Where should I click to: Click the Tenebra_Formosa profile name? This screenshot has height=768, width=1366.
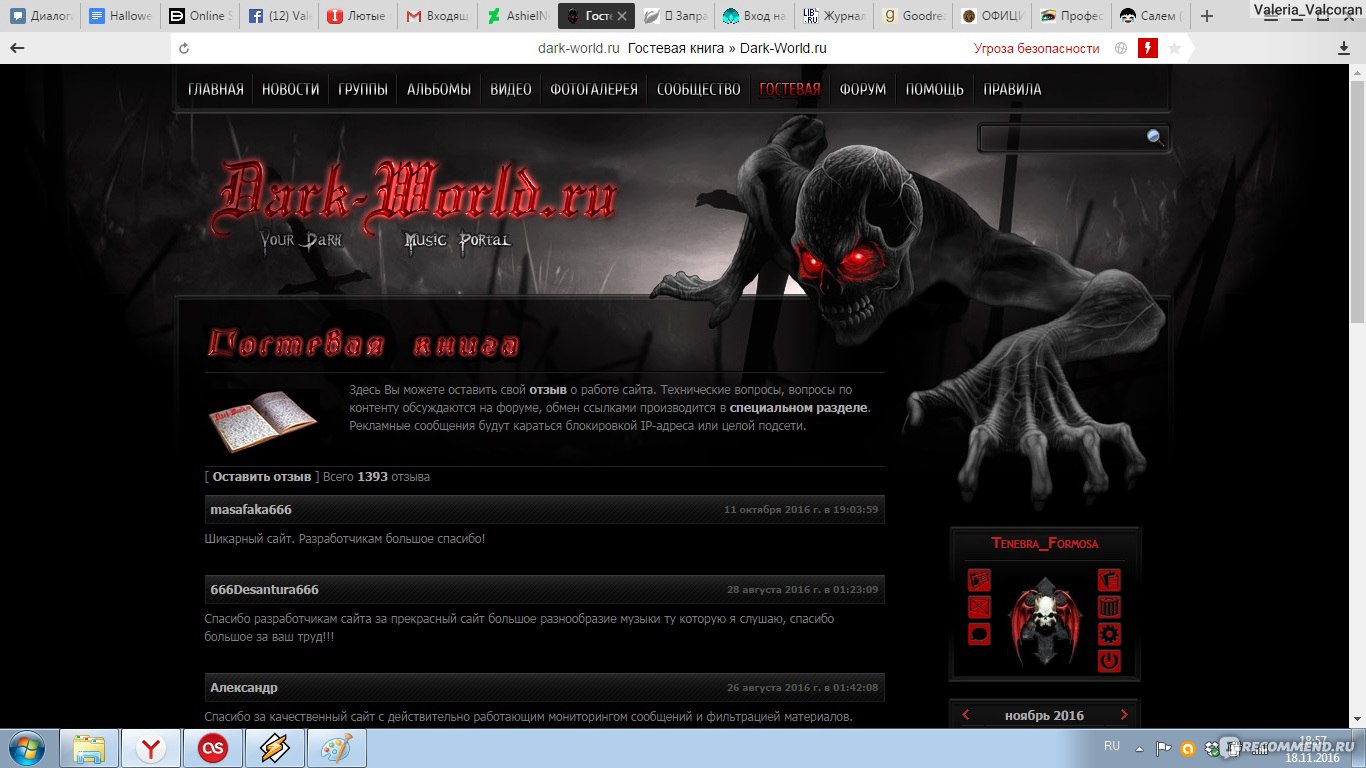click(x=1045, y=544)
